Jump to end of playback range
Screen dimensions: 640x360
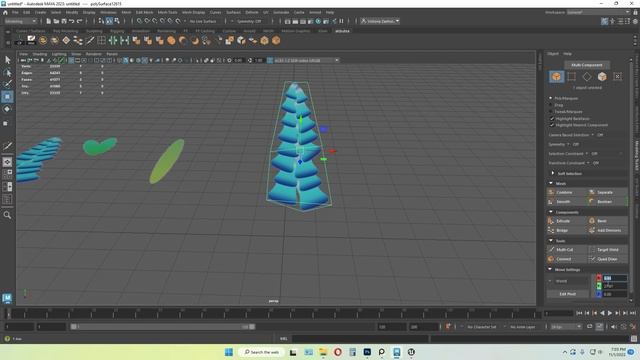pyautogui.click(x=633, y=313)
